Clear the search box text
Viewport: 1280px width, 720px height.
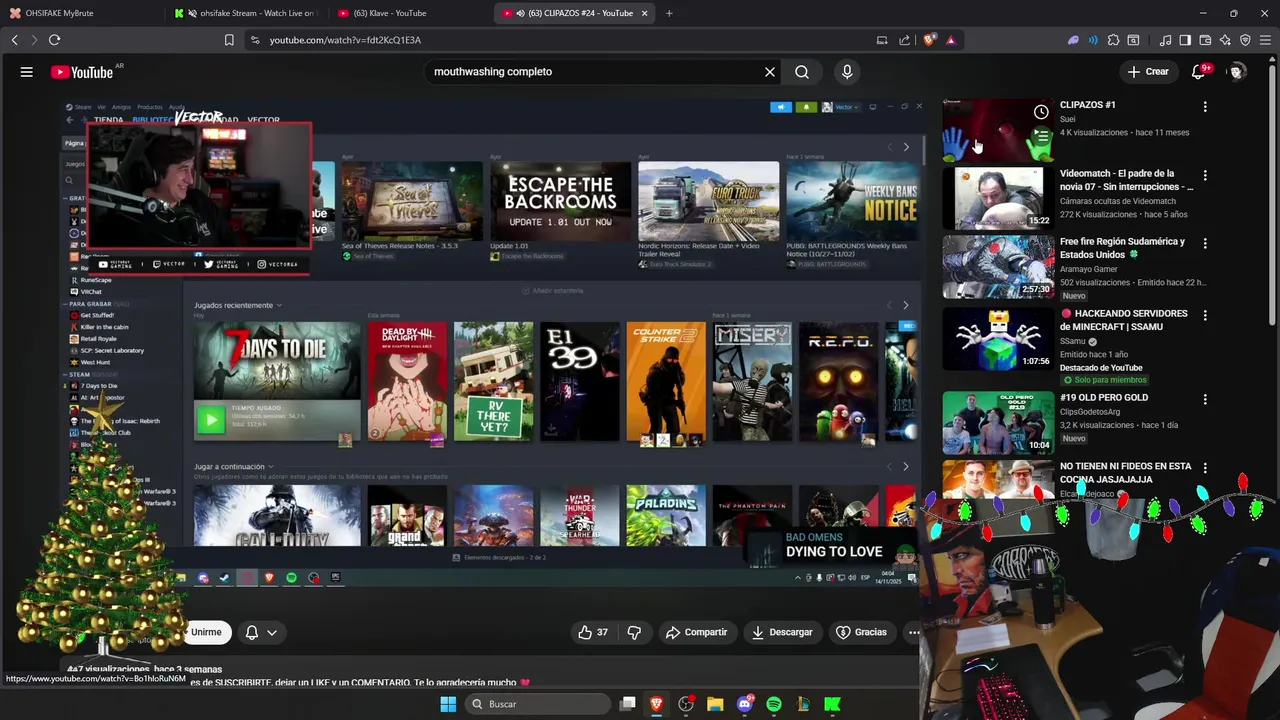coord(770,72)
